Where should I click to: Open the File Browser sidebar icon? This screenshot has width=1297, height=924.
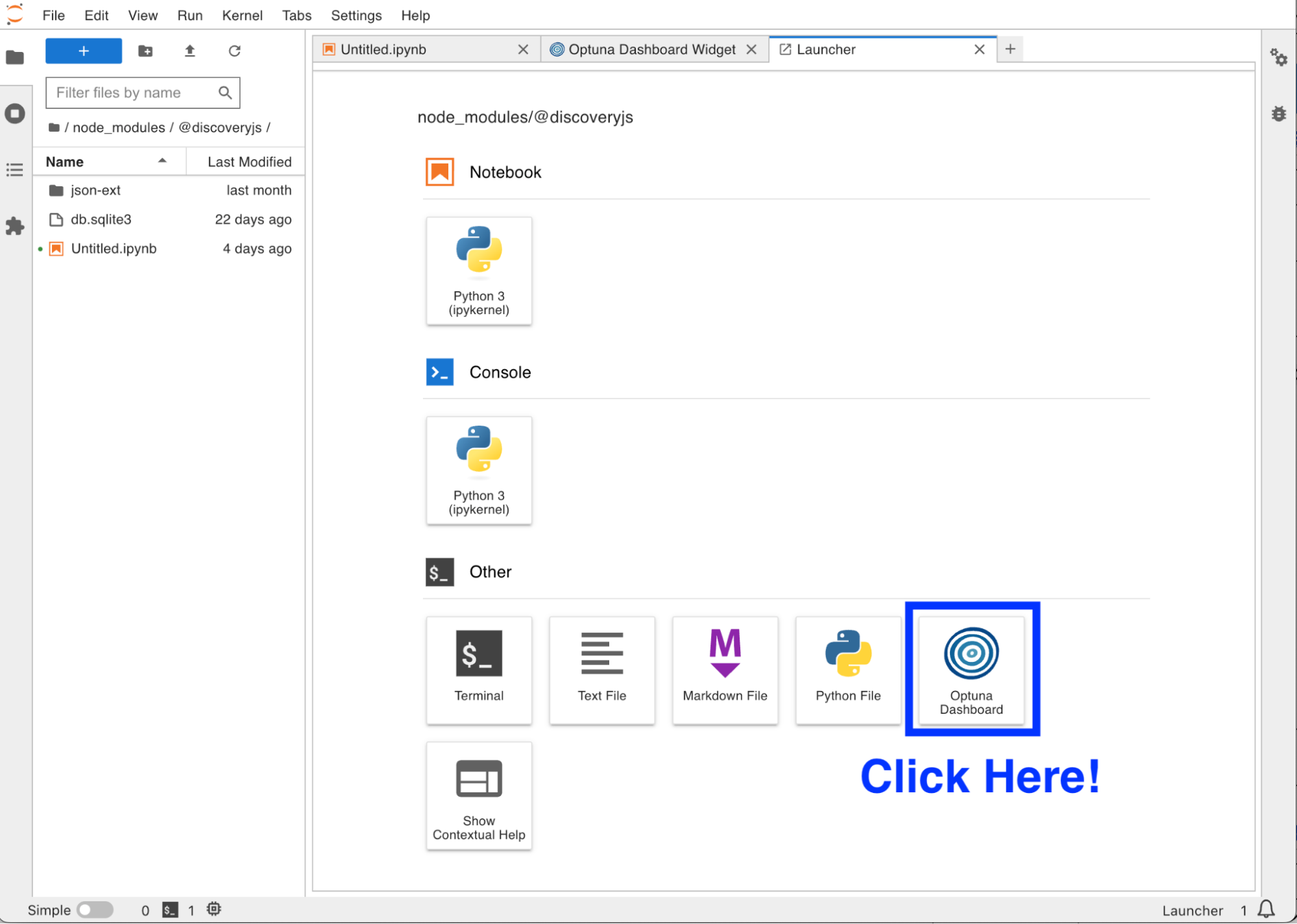click(x=15, y=57)
